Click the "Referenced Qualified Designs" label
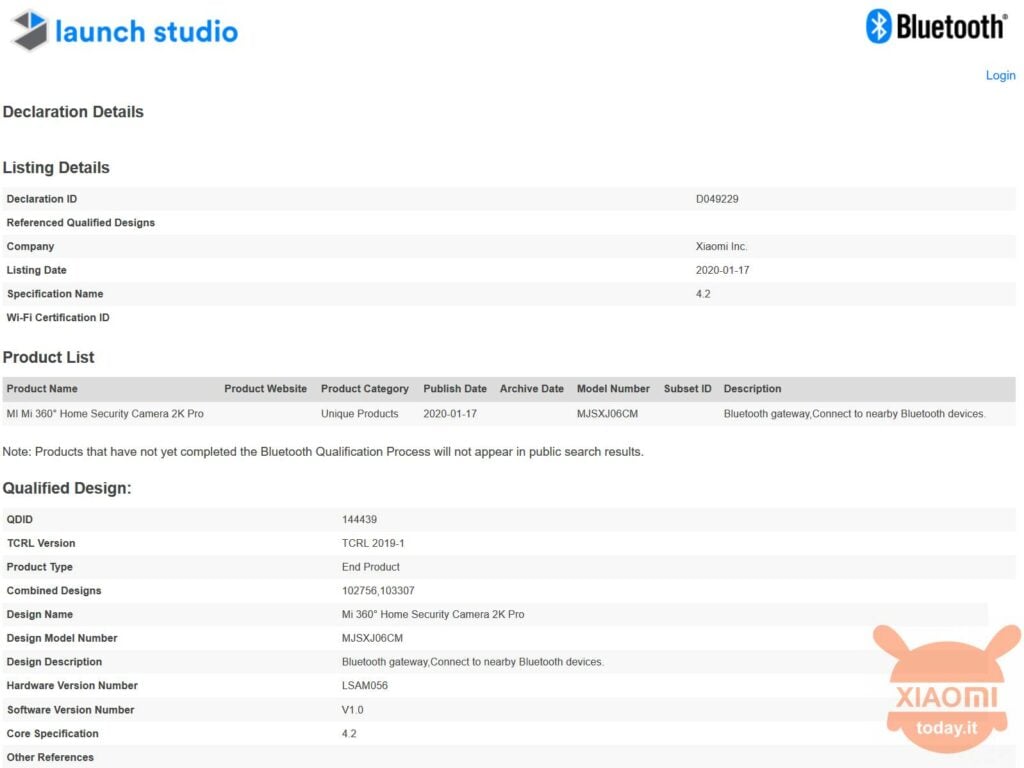The width and height of the screenshot is (1024, 768). coord(81,223)
